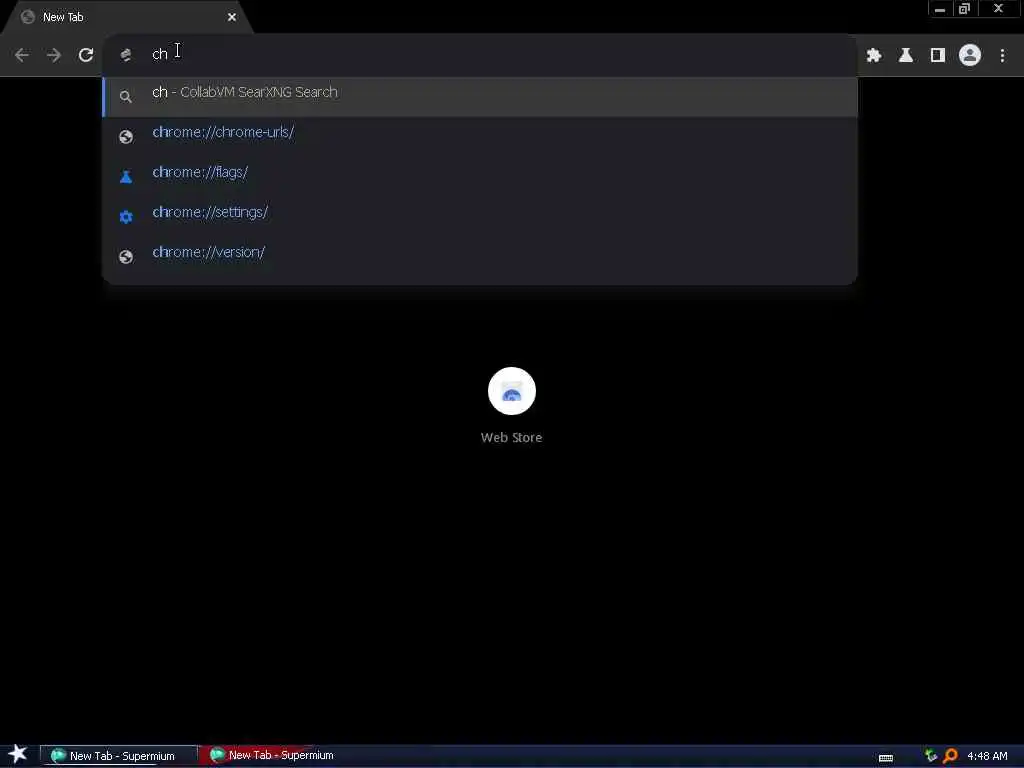Click the flask icon next to chrome://flags/
The image size is (1024, 768).
[125, 176]
